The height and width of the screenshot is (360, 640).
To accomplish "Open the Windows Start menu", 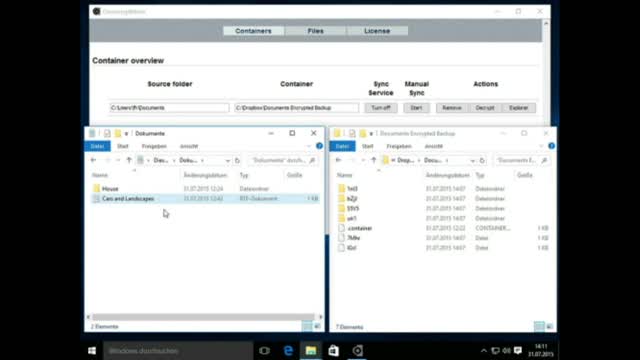I will point(92,351).
